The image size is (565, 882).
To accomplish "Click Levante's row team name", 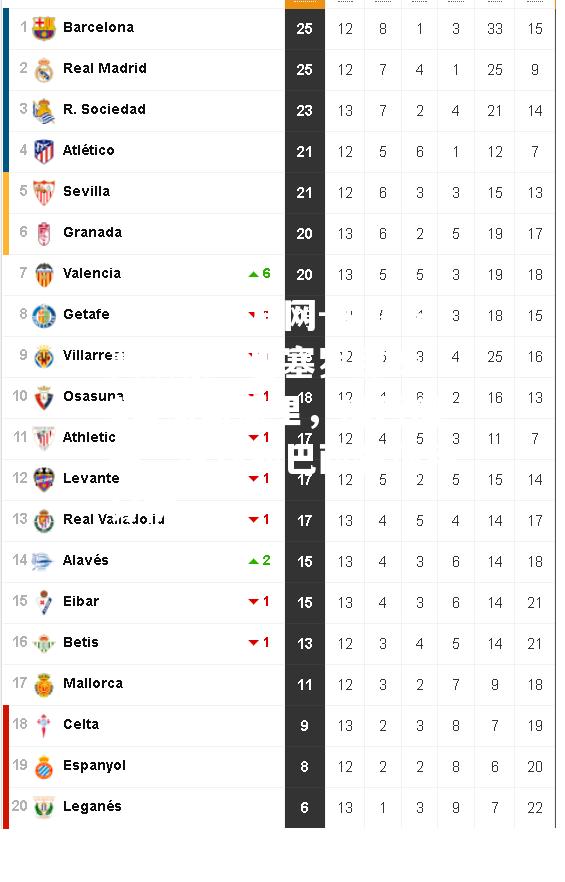I will [x=91, y=478].
